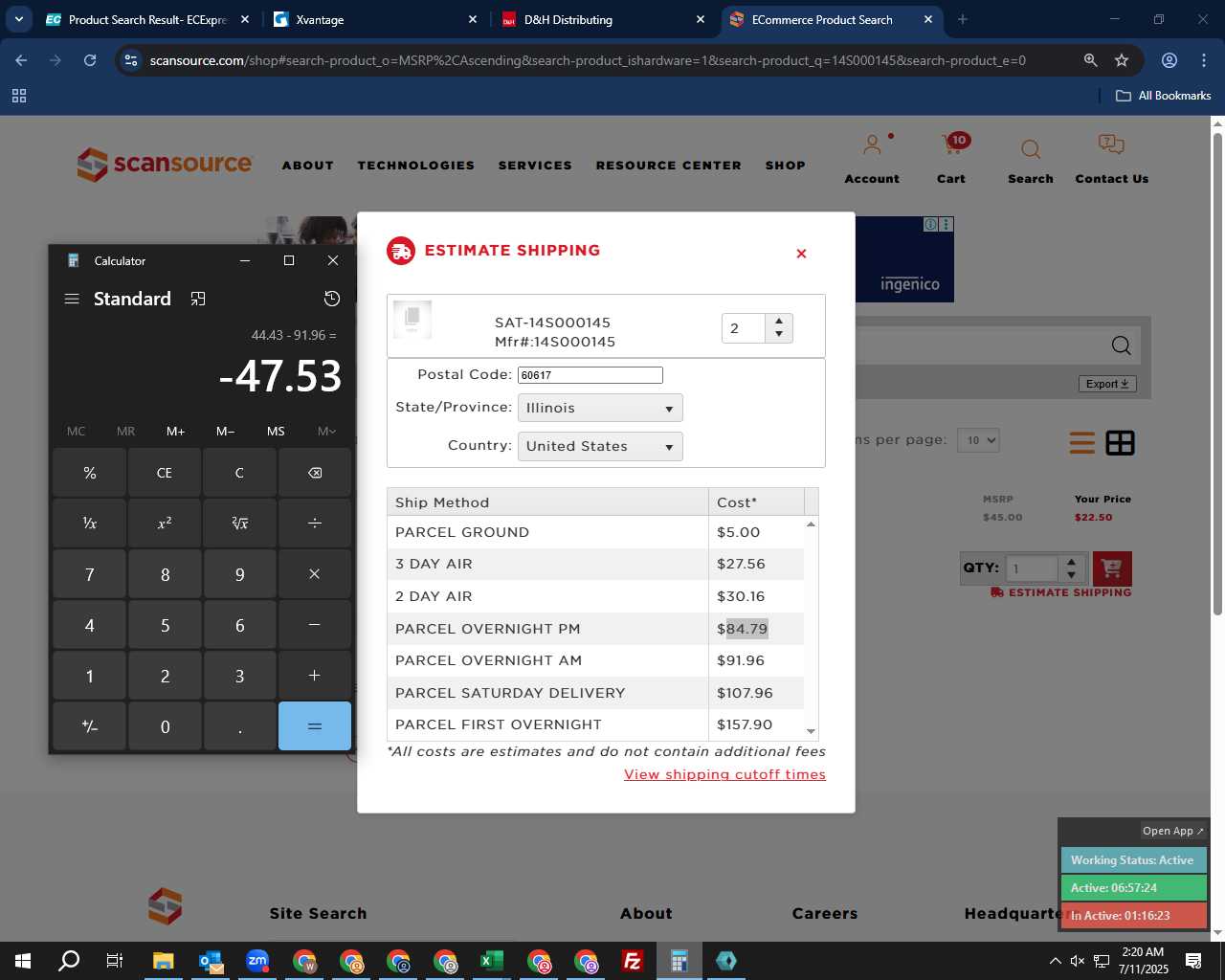1225x980 pixels.
Task: Open browser zoom magnifier icon
Action: point(1090,60)
